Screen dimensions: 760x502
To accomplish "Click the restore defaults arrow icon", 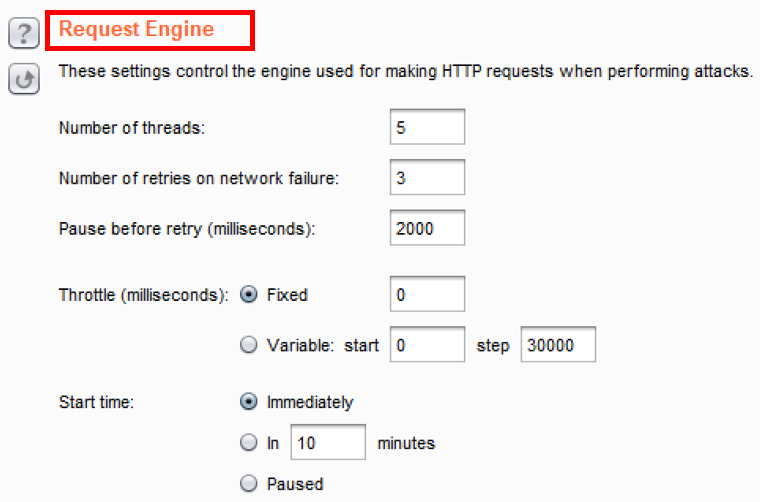I will (22, 79).
